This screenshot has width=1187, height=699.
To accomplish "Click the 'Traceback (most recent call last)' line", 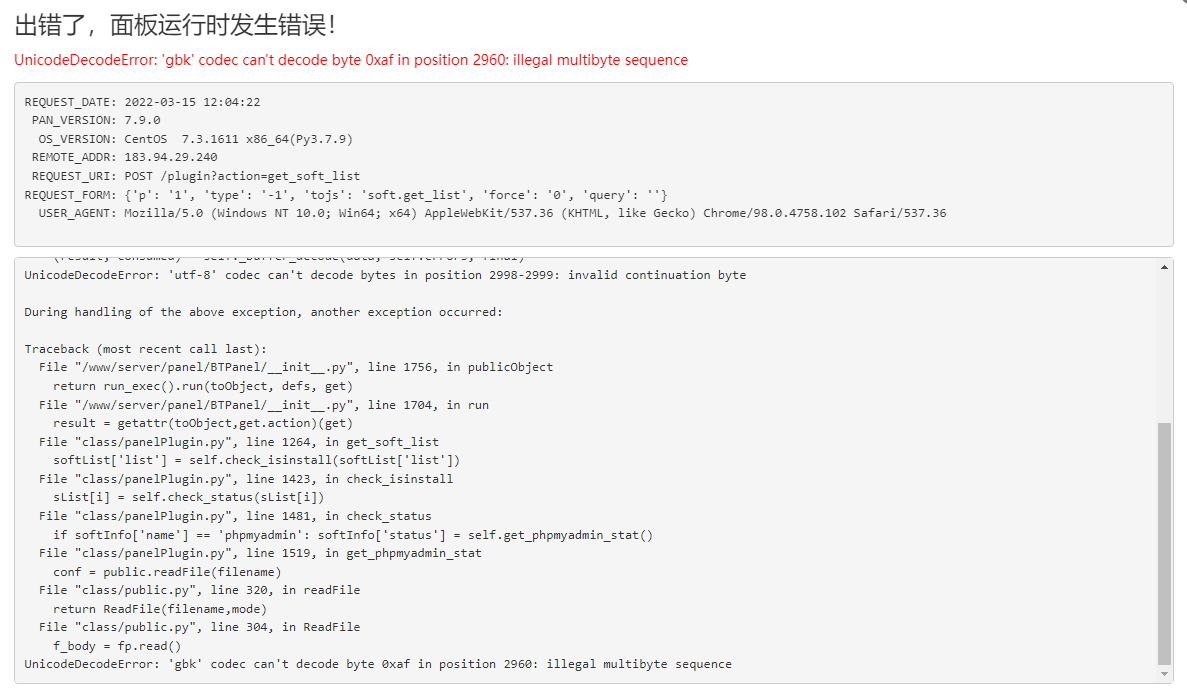I will [145, 349].
